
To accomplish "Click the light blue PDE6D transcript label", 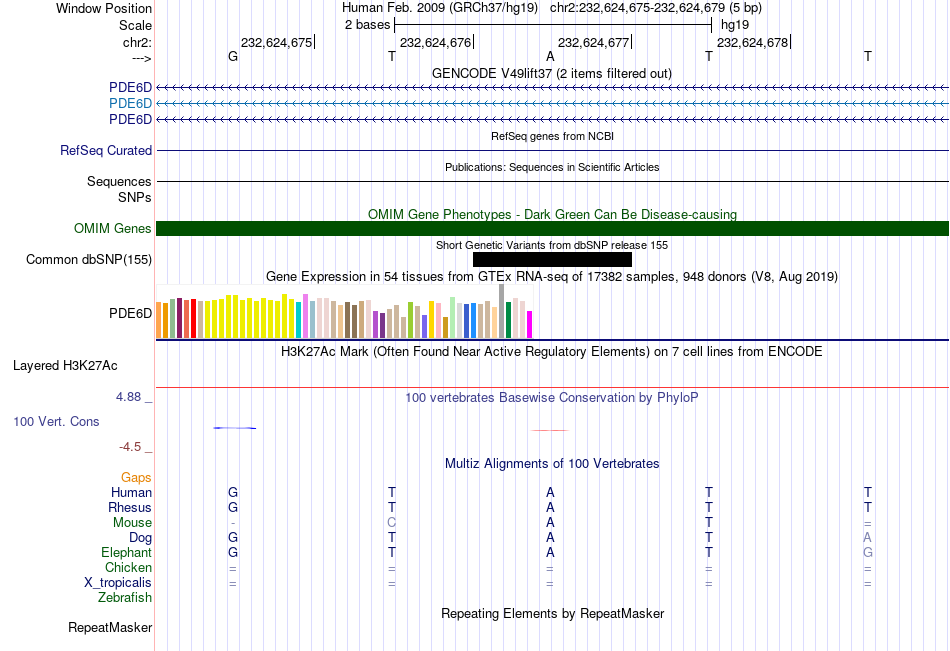I will 130,104.
